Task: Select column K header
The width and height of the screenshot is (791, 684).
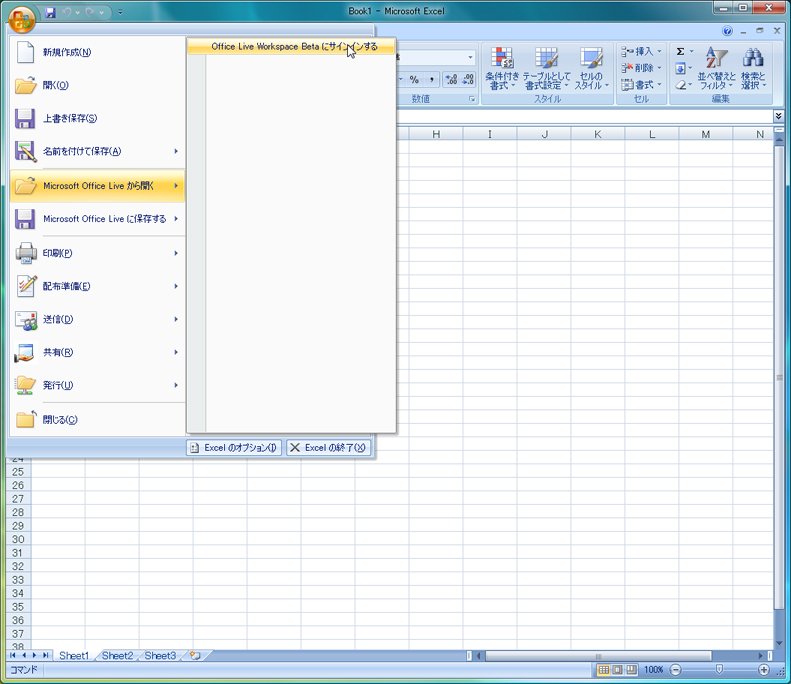Action: [598, 134]
